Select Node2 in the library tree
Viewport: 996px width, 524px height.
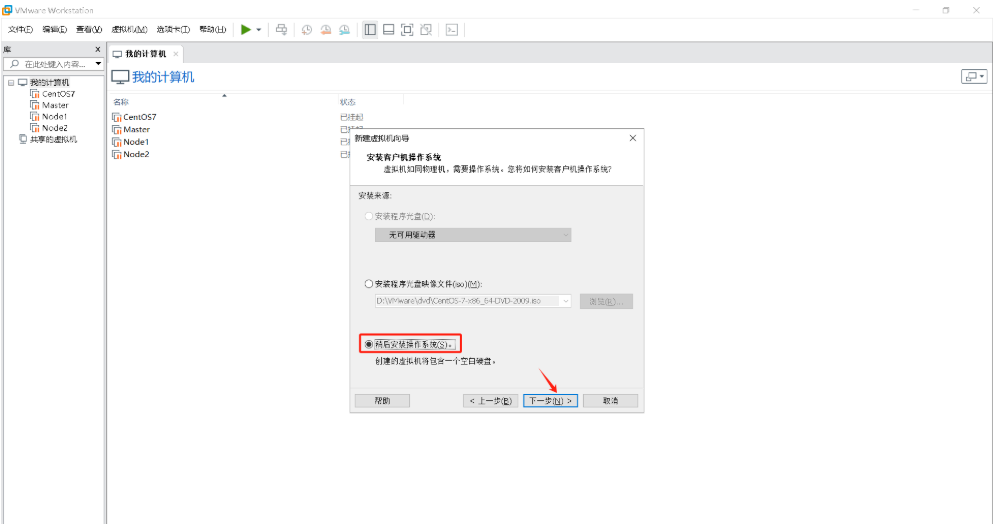[55, 128]
